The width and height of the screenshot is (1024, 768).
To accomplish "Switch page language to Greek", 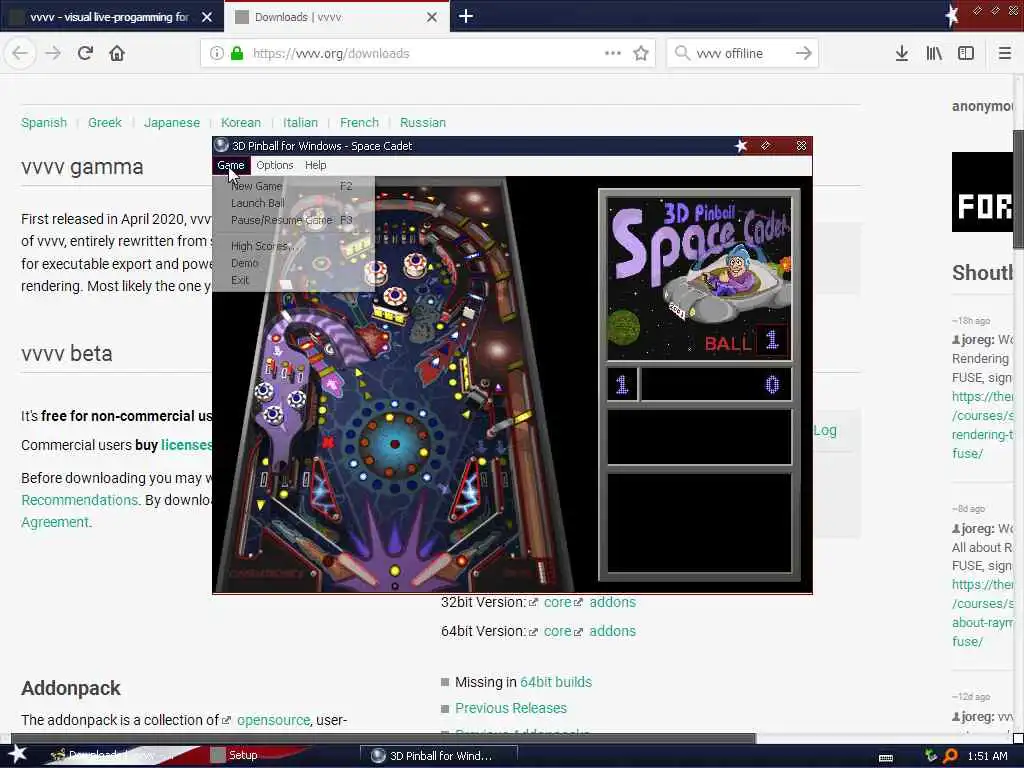I will 104,123.
